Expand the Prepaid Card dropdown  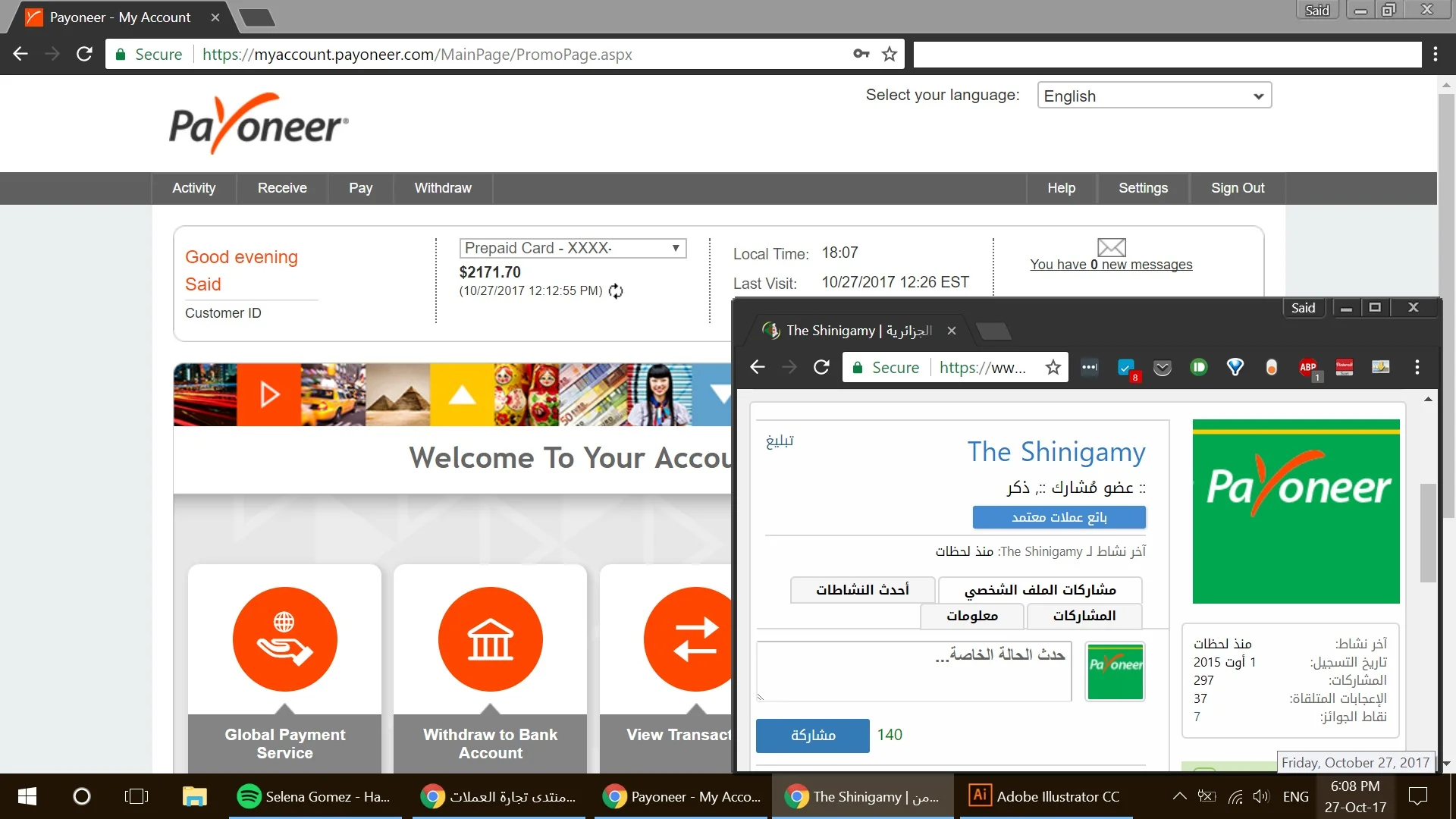573,248
